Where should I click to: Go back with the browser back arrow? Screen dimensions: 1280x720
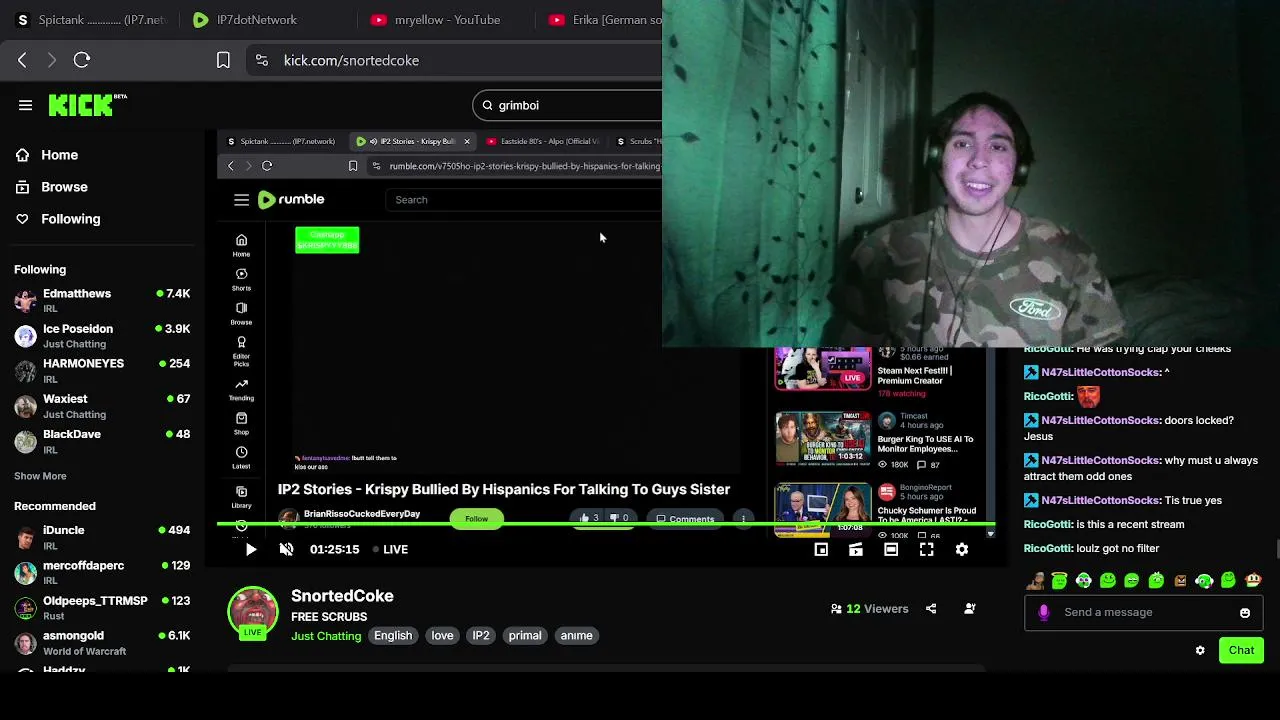pyautogui.click(x=22, y=60)
